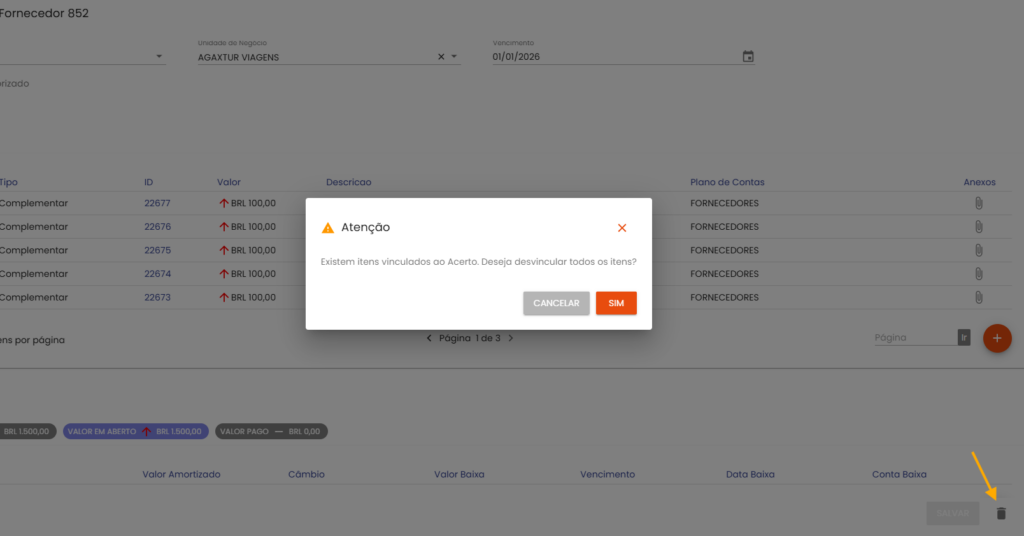Click the attachment paperclip for ID 22675

tap(978, 250)
